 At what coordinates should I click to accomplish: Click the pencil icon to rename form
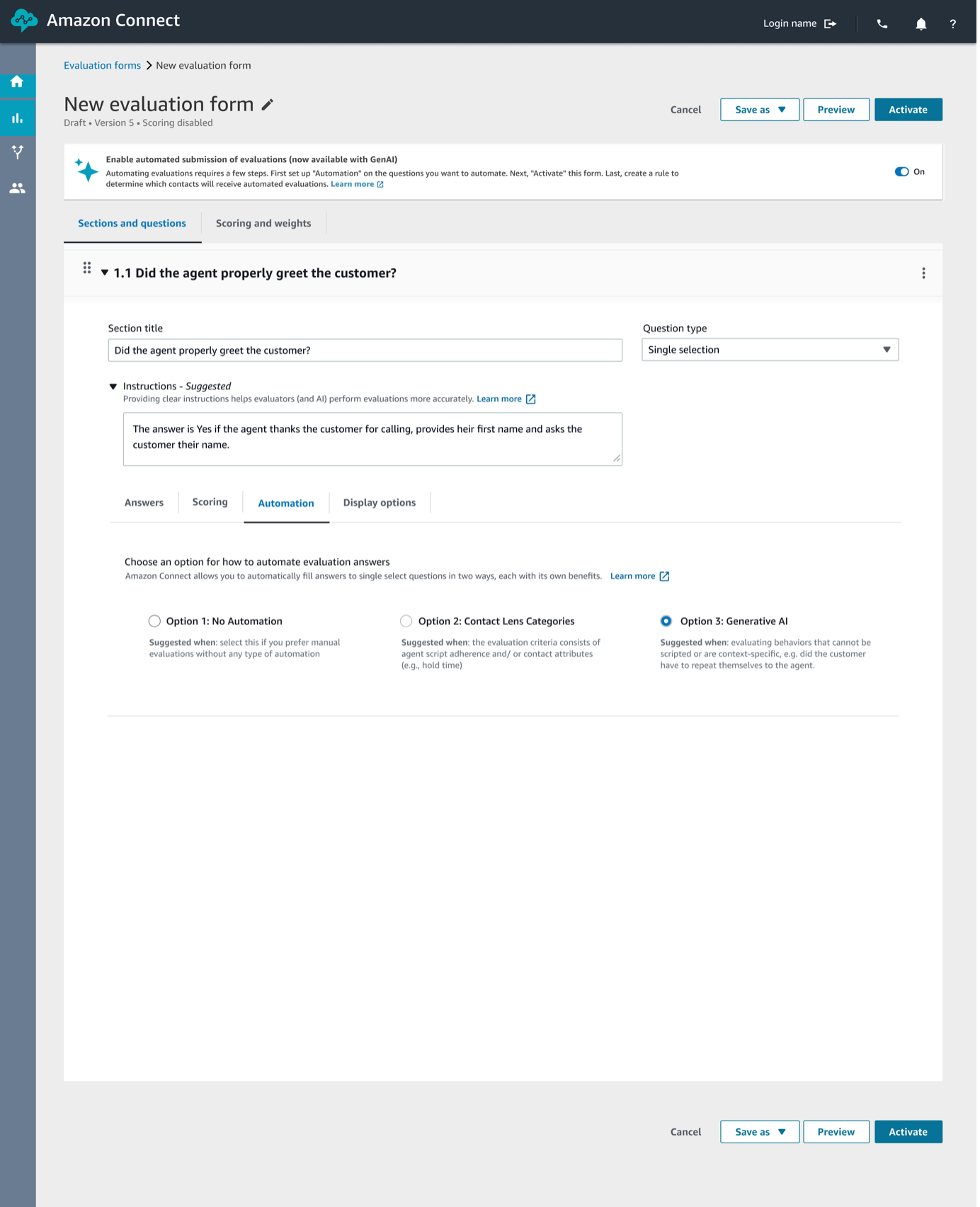click(268, 105)
